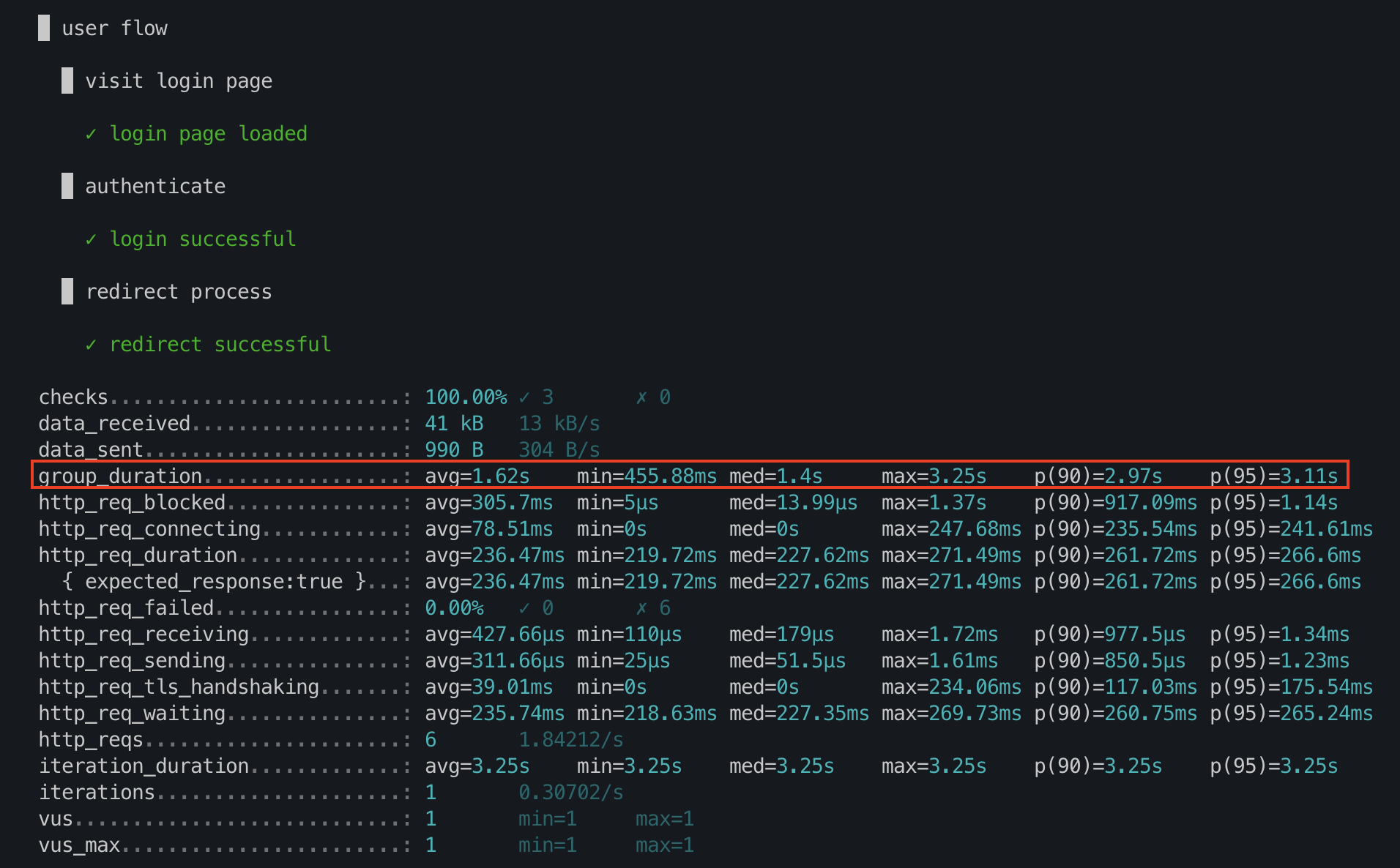Select the highlighted group_duration metric label
1400x868 pixels.
click(120, 476)
